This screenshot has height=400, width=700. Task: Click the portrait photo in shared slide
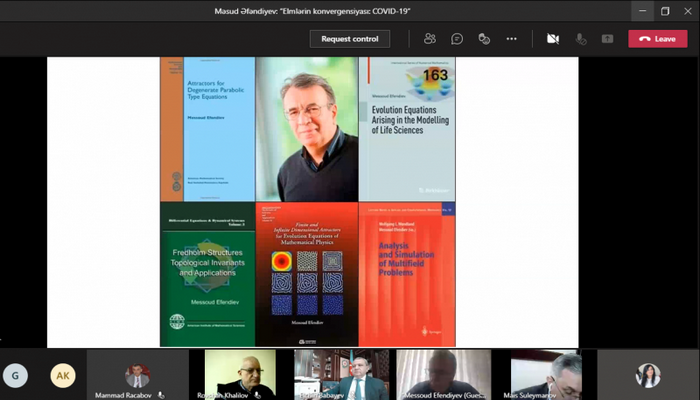click(306, 129)
